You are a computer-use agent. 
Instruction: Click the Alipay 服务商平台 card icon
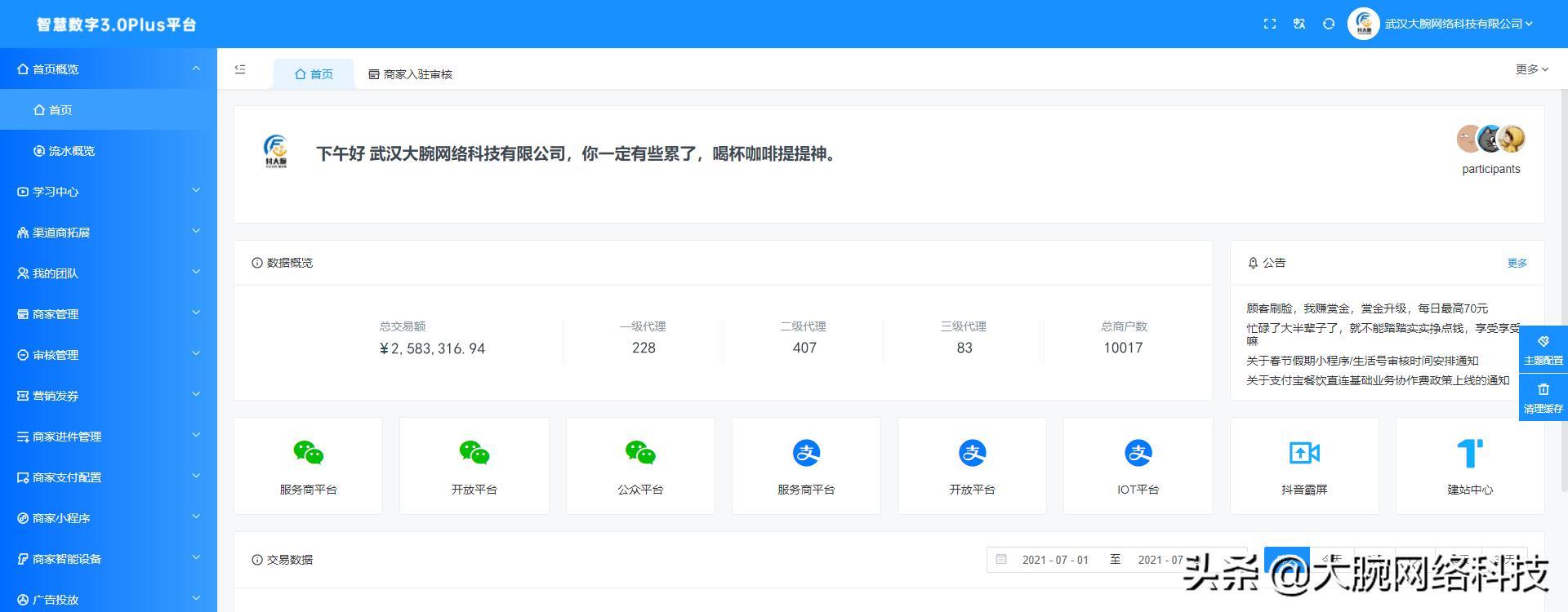click(x=806, y=452)
